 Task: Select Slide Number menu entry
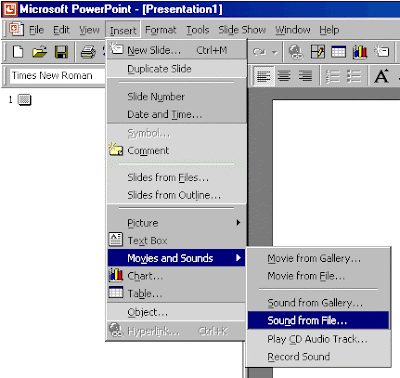click(x=177, y=97)
